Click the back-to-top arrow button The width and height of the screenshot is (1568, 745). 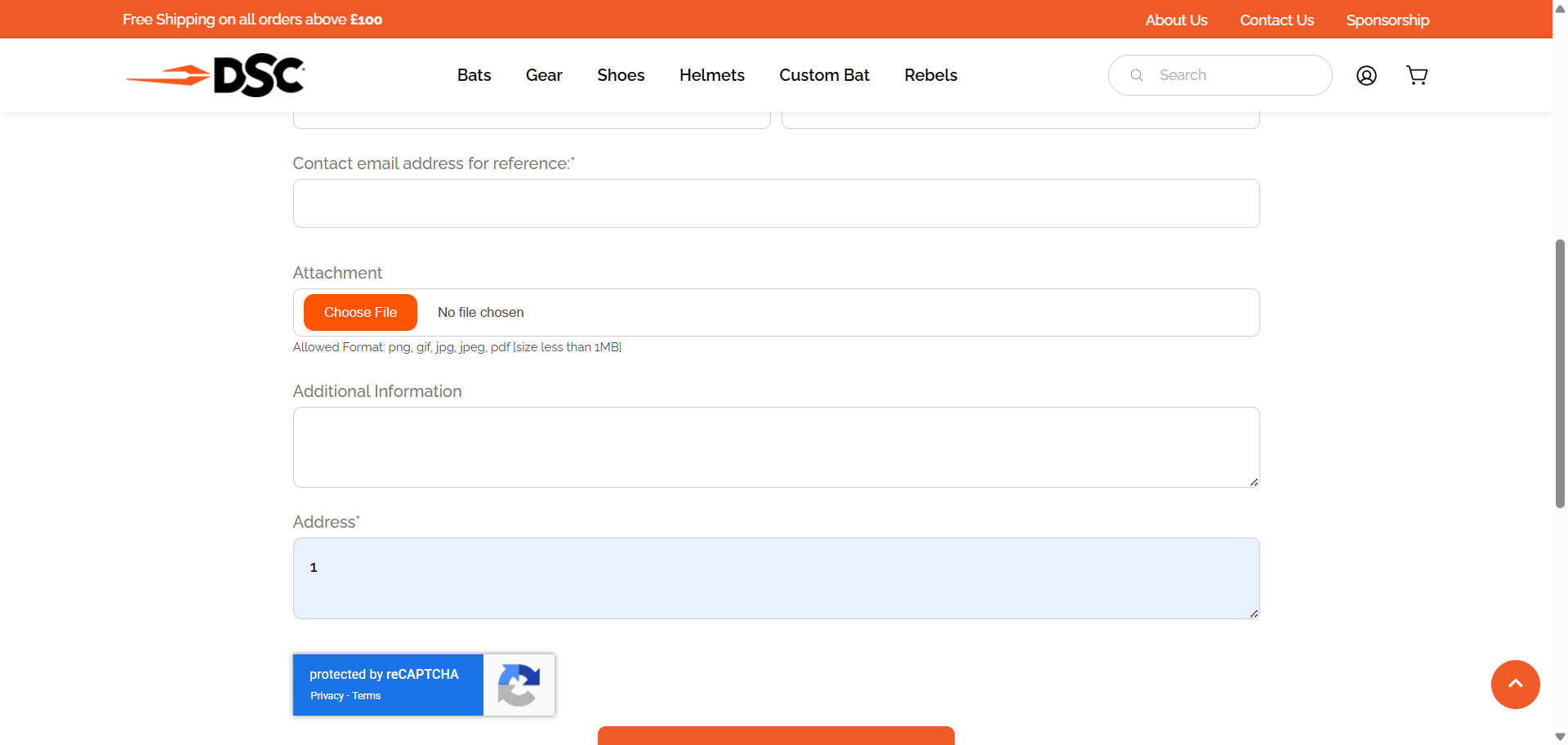[1515, 685]
